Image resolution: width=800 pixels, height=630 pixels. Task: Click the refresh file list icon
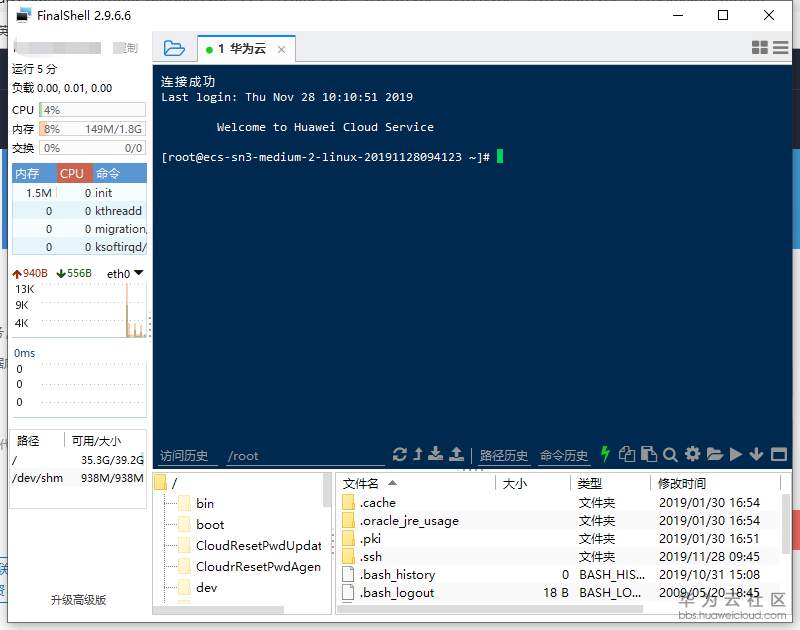399,454
